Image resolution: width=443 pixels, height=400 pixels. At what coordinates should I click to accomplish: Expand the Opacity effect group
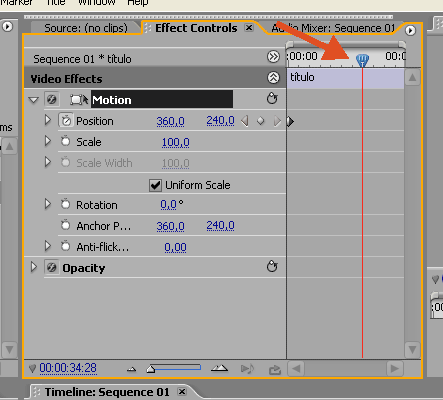pyautogui.click(x=34, y=267)
